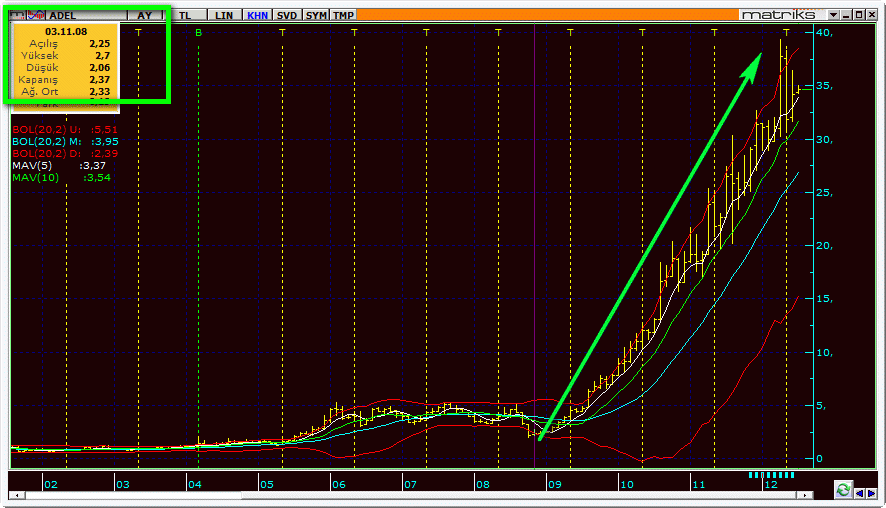Close the matriks chart window
Image resolution: width=886 pixels, height=508 pixels.
(x=871, y=15)
